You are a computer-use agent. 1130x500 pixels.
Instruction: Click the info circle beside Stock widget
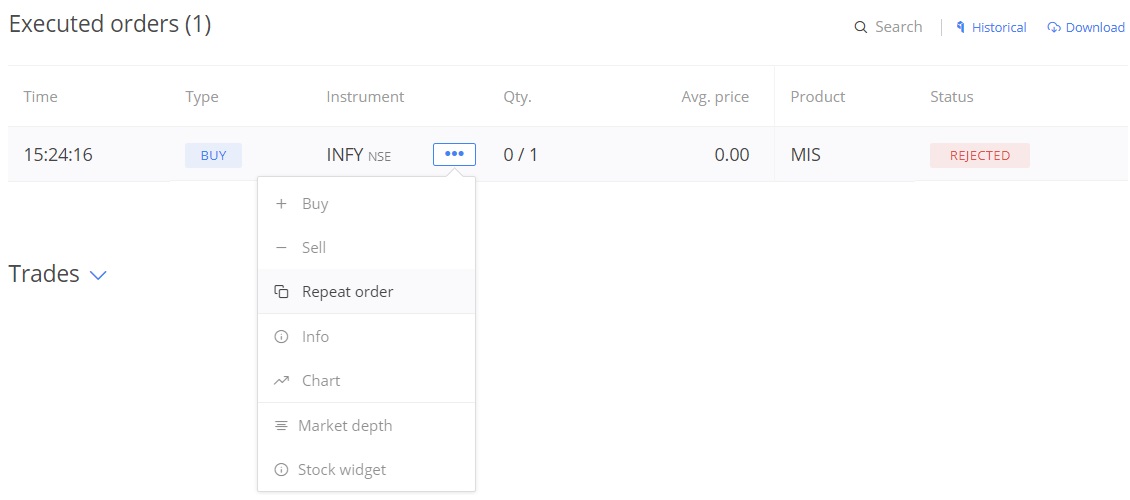click(281, 470)
